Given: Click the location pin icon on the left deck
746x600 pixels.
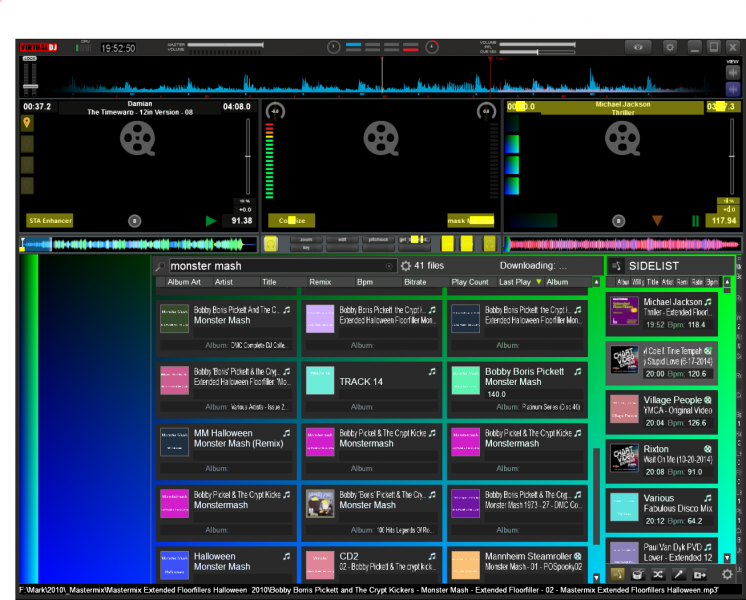Looking at the screenshot, I should point(28,123).
